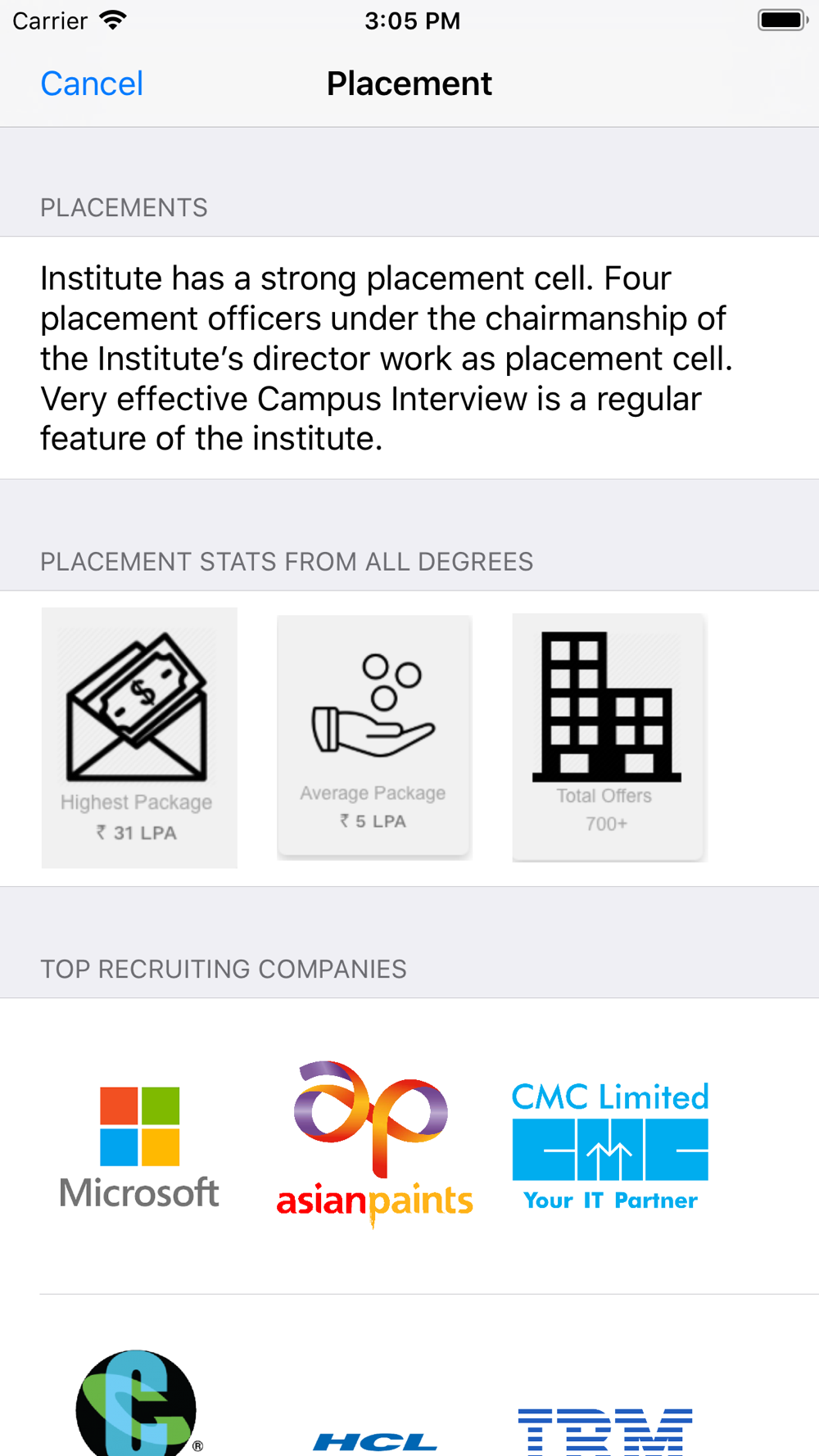The image size is (819, 1456).
Task: Open the Microsoft company logo
Action: 139,1146
